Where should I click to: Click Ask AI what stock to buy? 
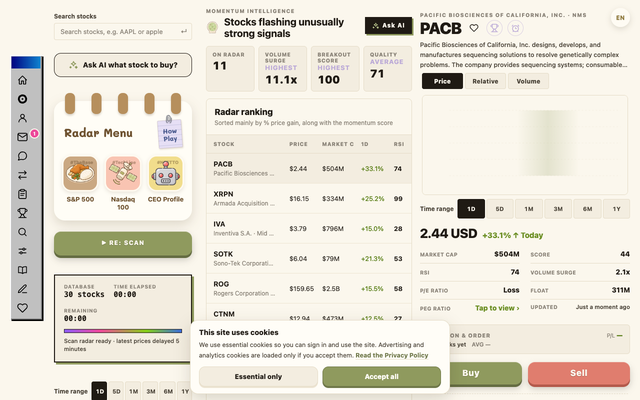click(123, 65)
